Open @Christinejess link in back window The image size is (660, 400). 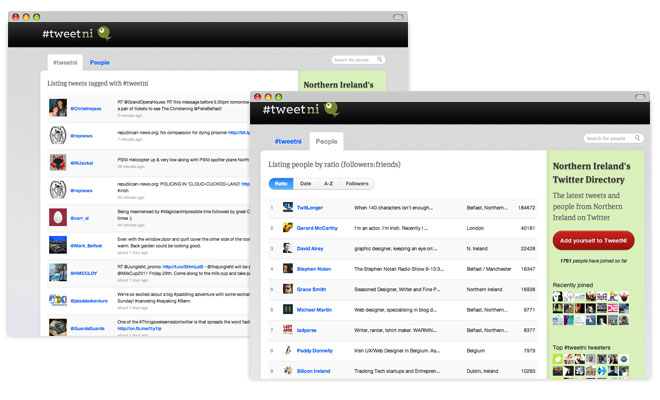[x=85, y=108]
